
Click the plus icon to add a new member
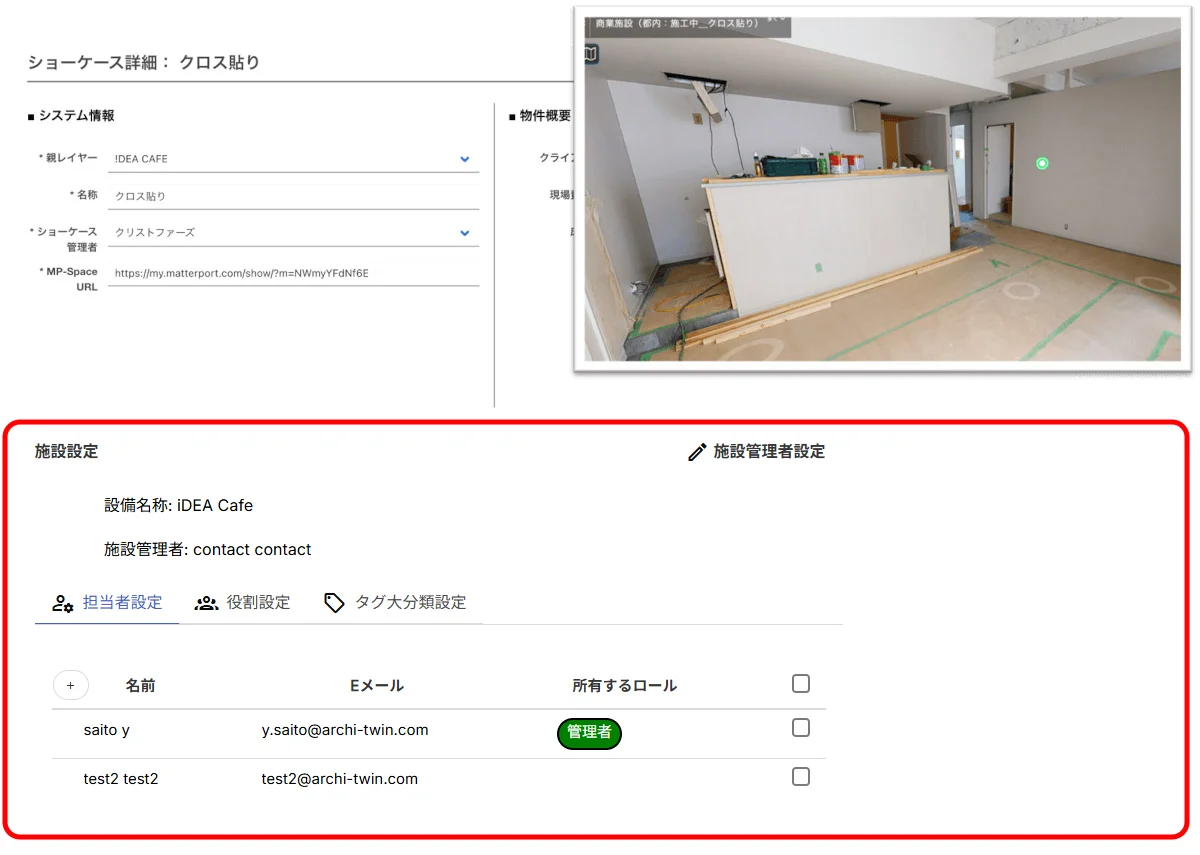pos(70,685)
